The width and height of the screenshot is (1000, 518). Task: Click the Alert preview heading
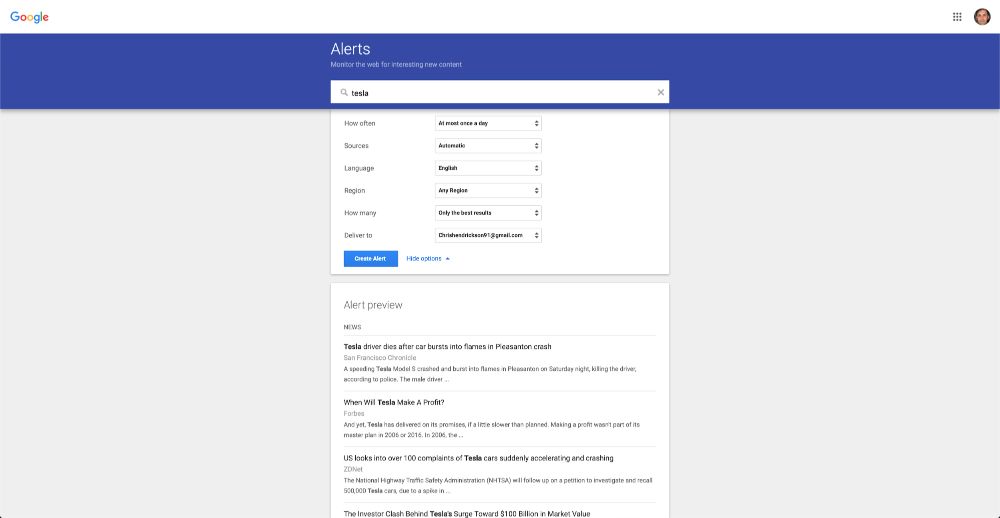coord(373,305)
